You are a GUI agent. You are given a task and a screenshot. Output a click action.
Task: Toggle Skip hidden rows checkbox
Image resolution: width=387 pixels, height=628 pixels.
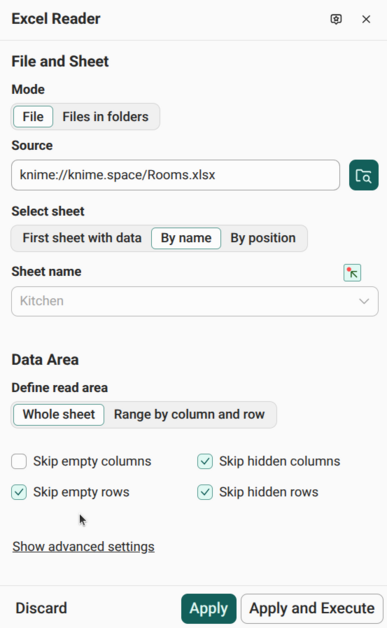205,492
